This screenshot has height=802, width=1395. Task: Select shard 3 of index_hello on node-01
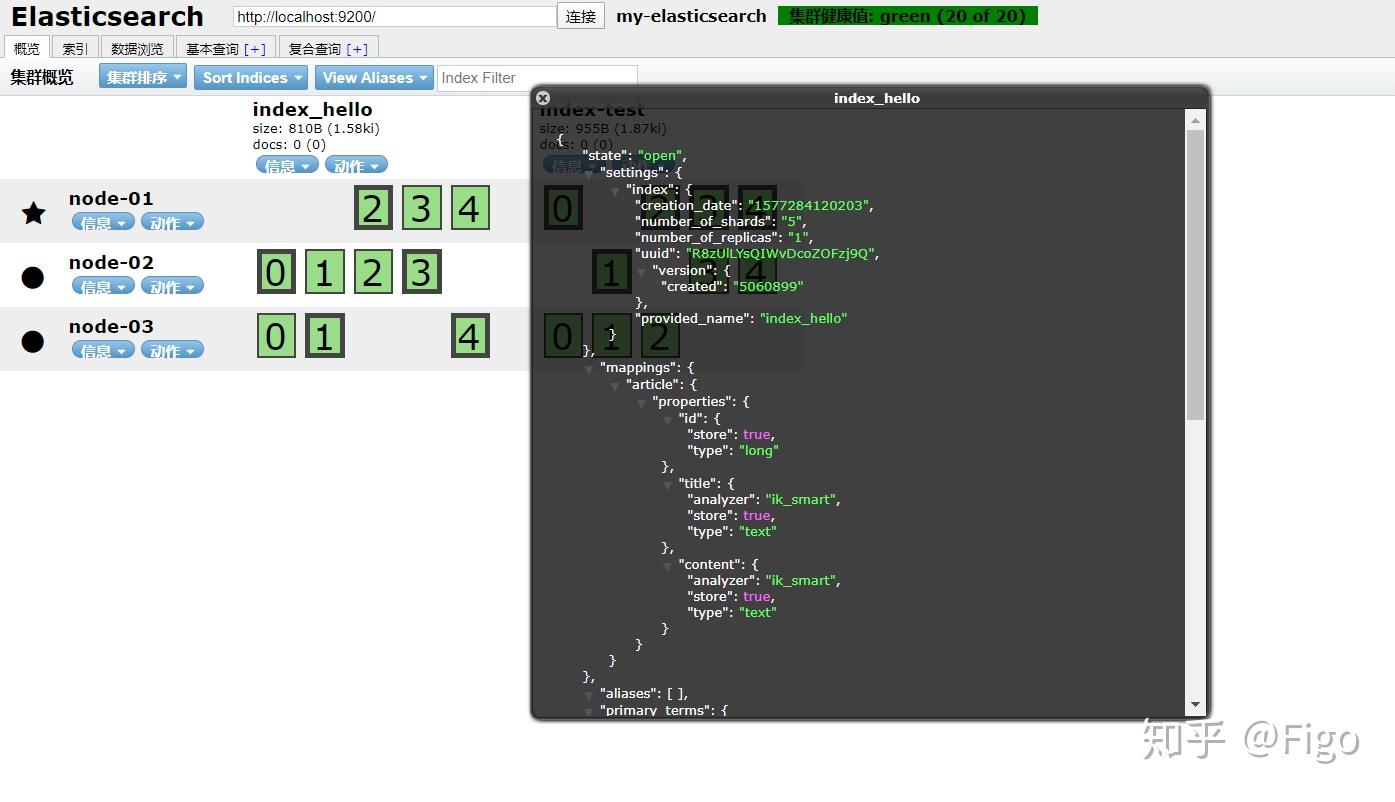[x=421, y=209]
